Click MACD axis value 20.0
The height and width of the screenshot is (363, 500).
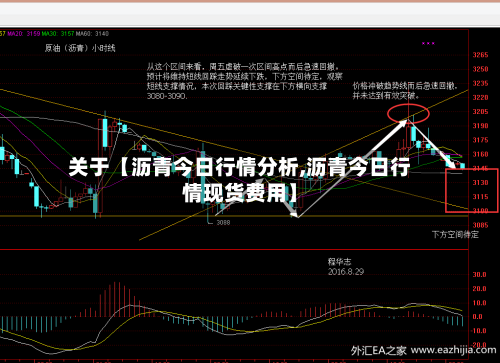(479, 289)
